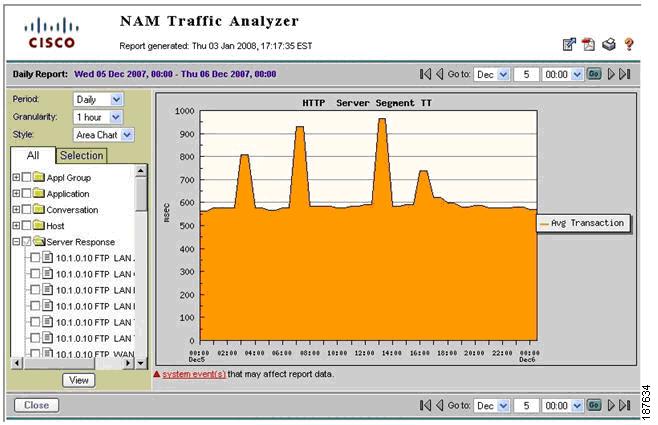Click the Report generated timestamp text
The width and height of the screenshot is (658, 425).
(216, 46)
